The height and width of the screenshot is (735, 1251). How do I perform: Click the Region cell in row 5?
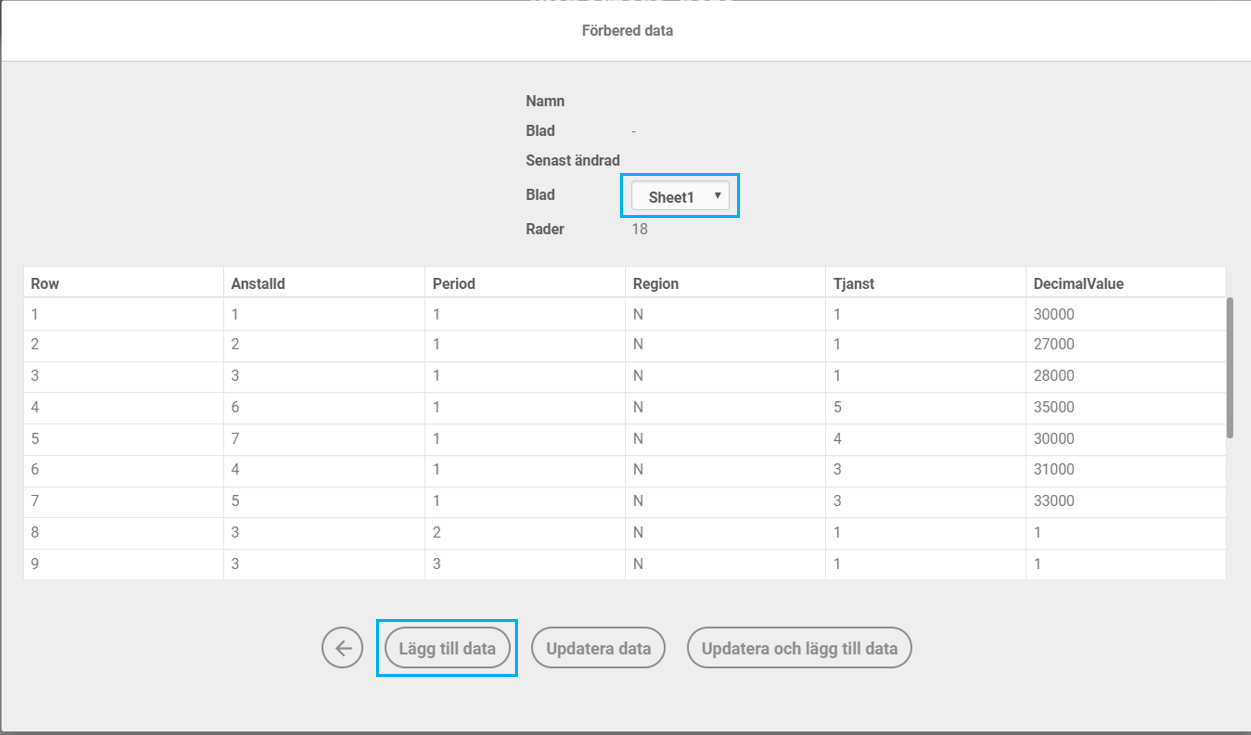pos(638,439)
